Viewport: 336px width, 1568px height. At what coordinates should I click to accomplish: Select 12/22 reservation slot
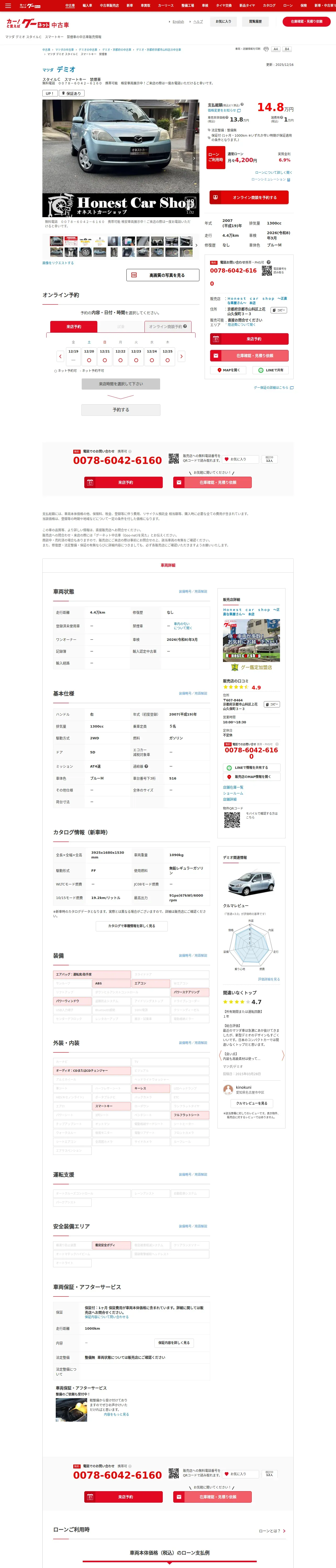click(x=120, y=356)
